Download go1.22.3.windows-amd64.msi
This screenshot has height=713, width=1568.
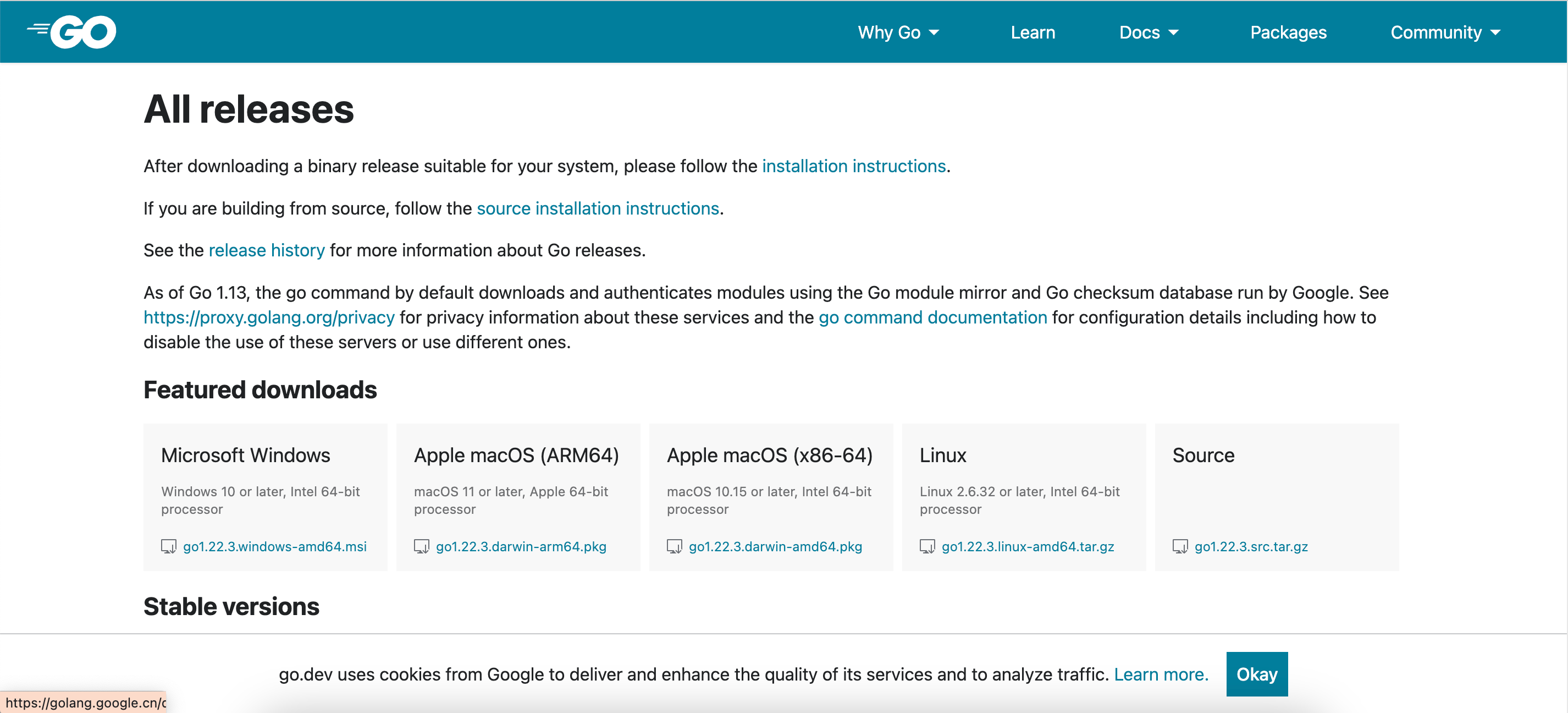tap(274, 546)
